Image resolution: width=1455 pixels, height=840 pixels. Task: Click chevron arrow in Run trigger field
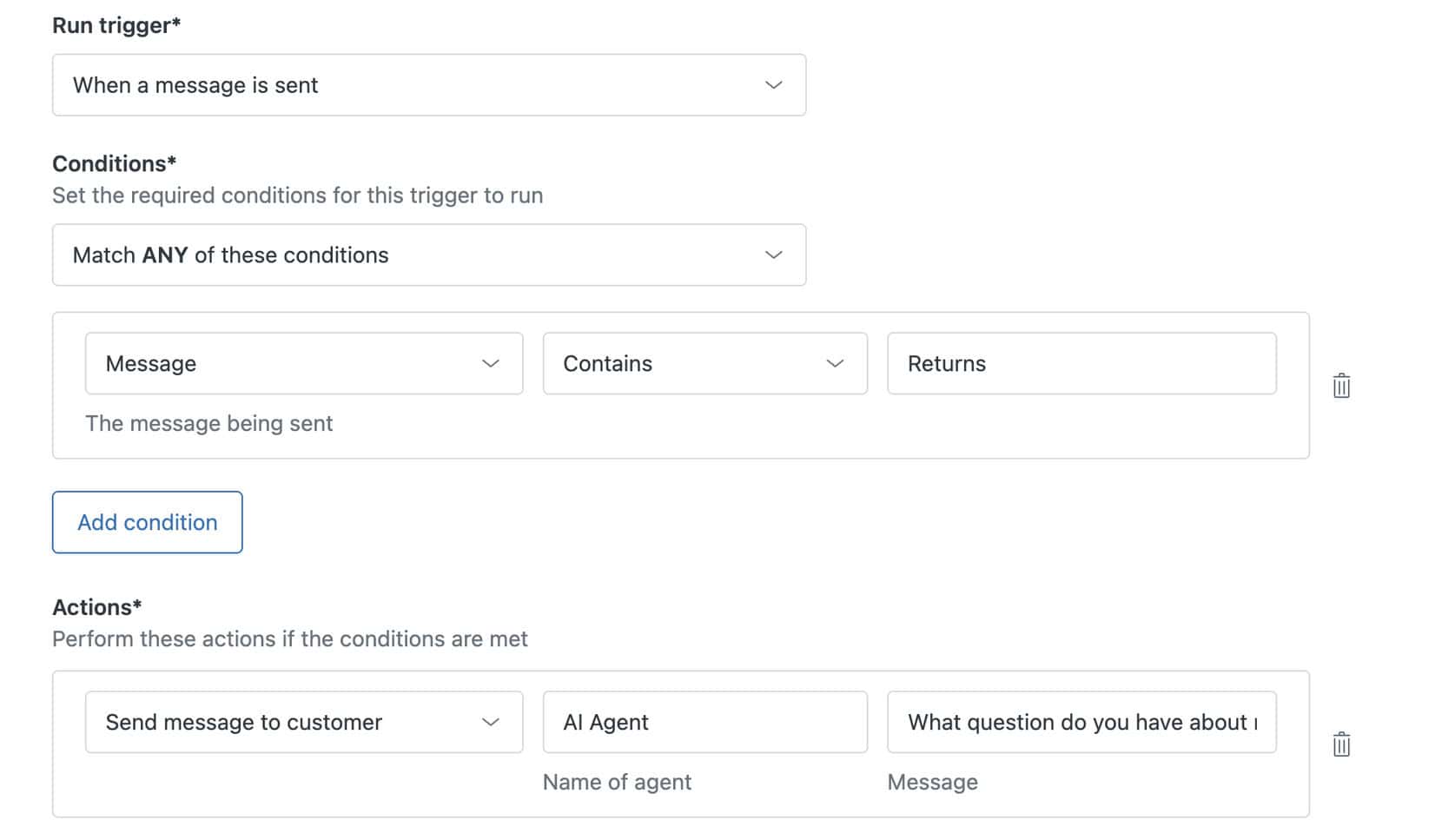coord(773,85)
